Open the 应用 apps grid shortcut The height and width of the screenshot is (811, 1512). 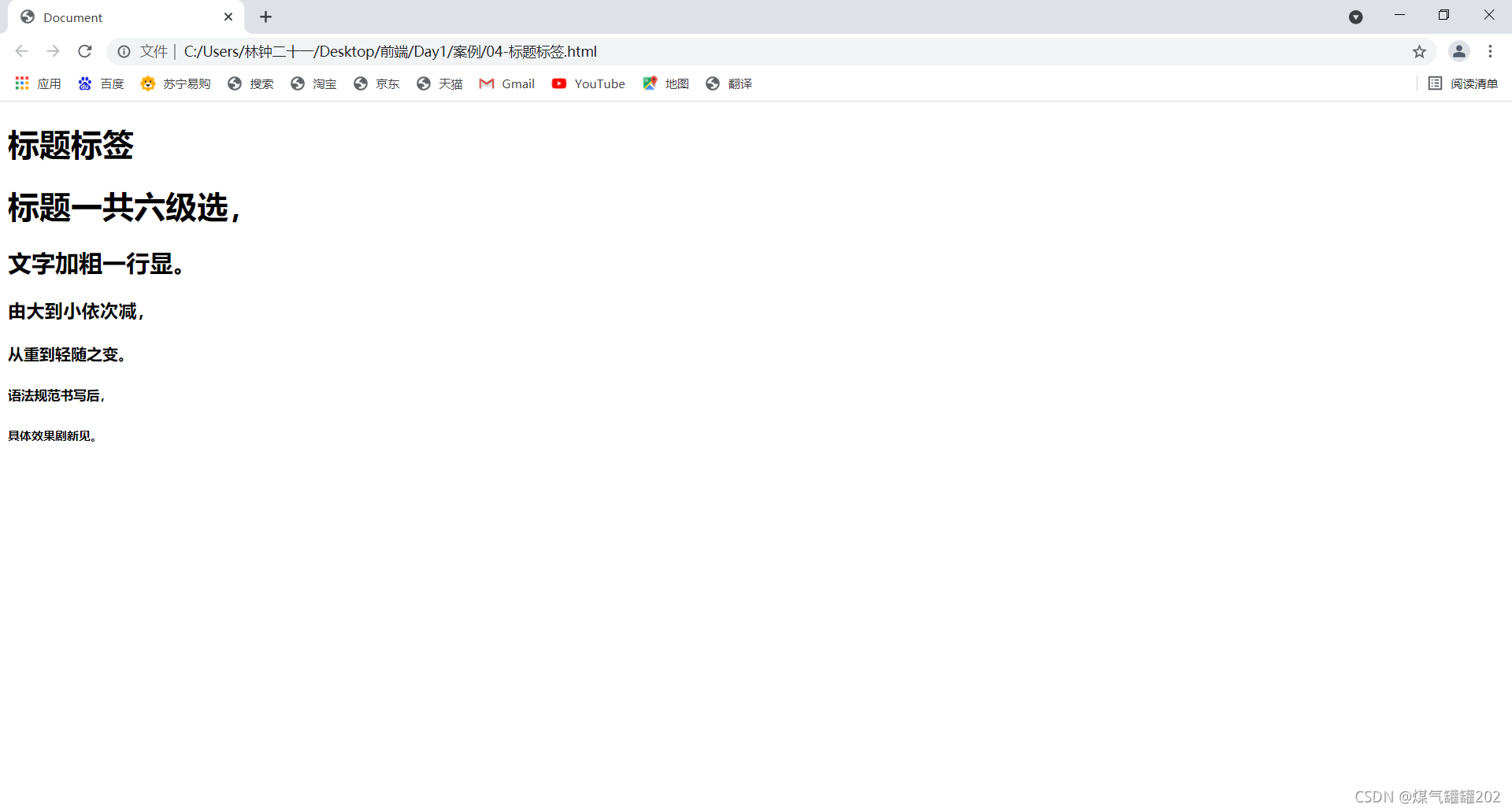tap(38, 83)
